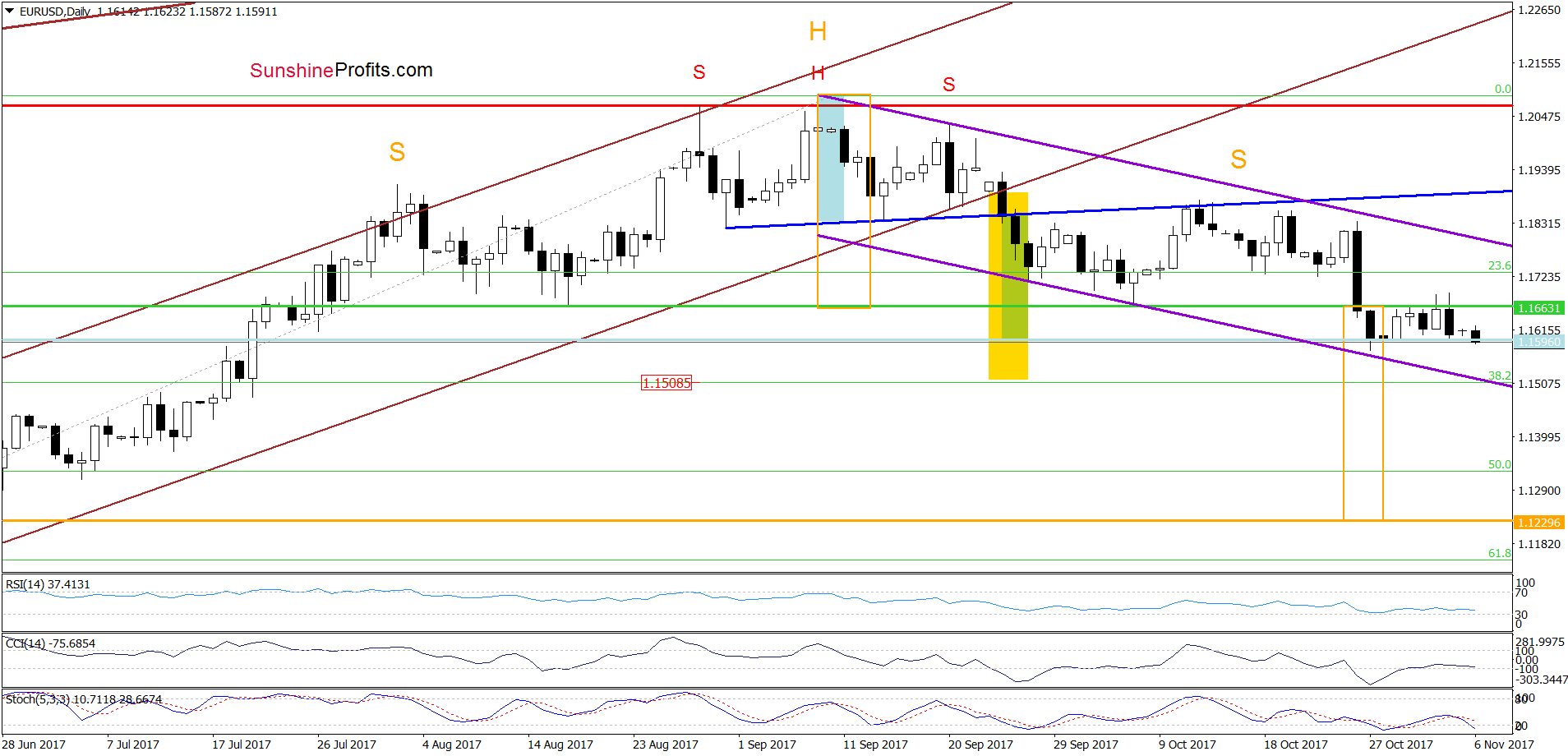Click the 1 Sep 2017 date label
1568x756 pixels.
coord(767,744)
